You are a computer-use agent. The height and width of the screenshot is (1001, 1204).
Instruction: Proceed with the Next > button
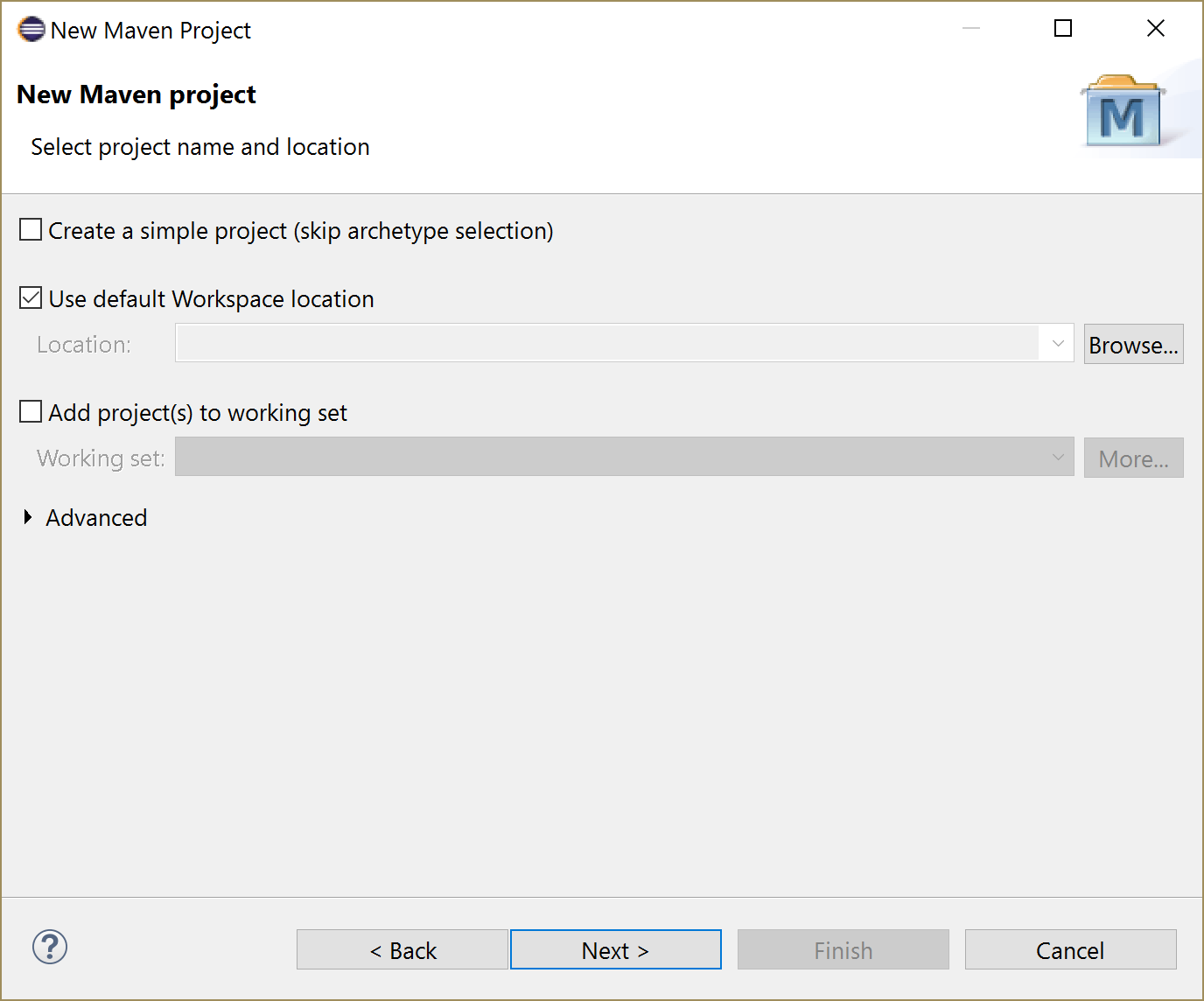click(616, 949)
